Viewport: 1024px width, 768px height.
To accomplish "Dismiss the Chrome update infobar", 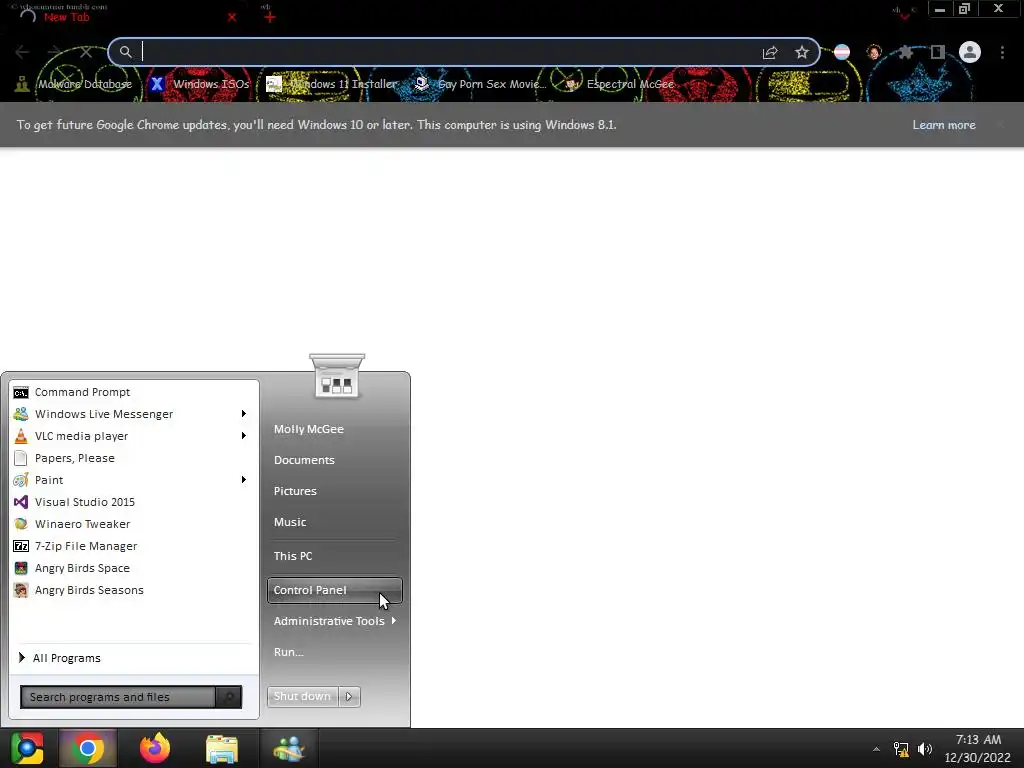I will pyautogui.click(x=1000, y=124).
